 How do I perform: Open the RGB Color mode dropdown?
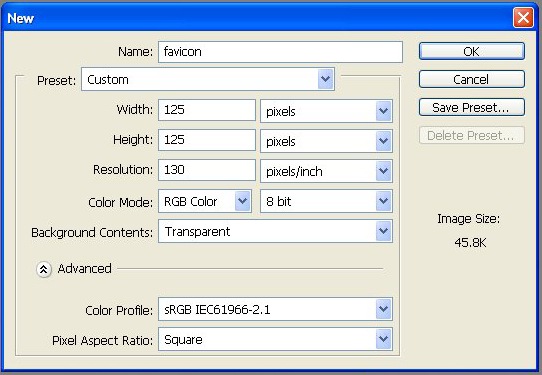tap(205, 201)
